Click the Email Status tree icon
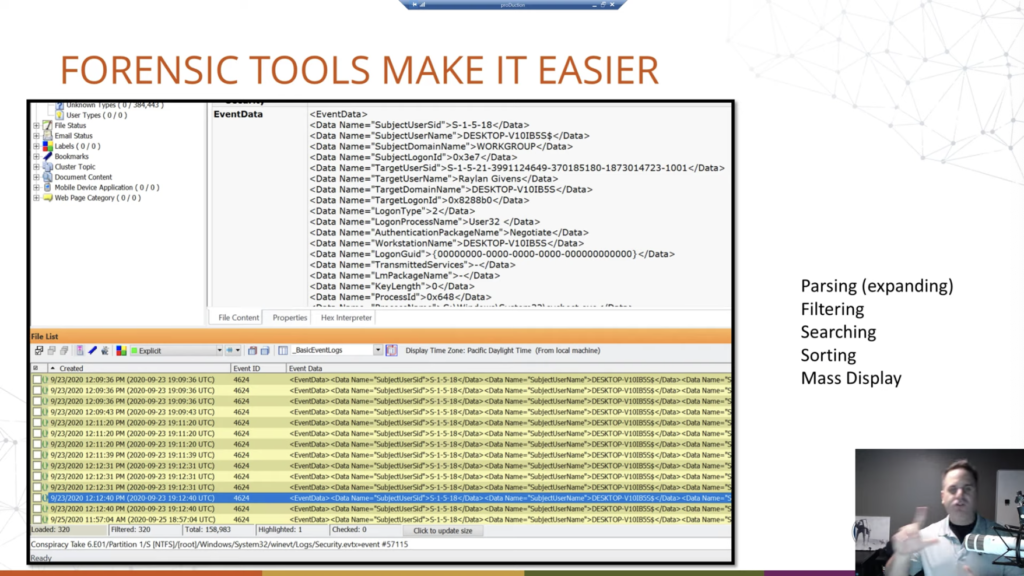The height and width of the screenshot is (576, 1024). pos(47,136)
